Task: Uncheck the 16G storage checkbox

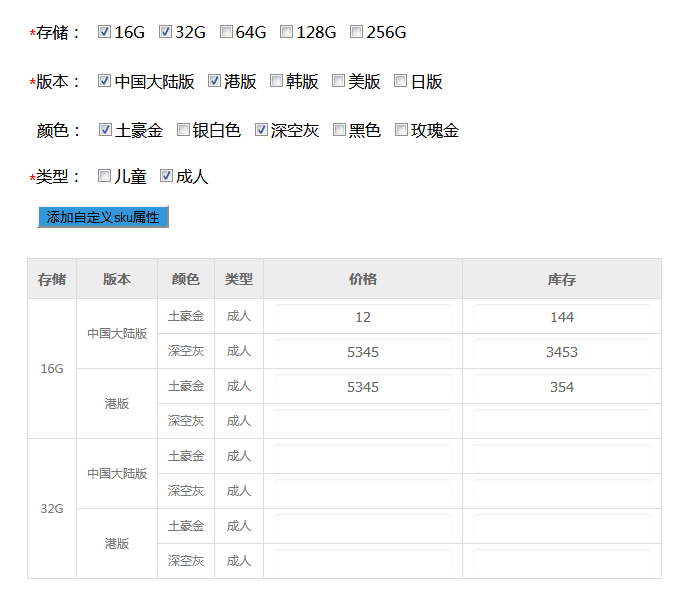Action: [105, 32]
